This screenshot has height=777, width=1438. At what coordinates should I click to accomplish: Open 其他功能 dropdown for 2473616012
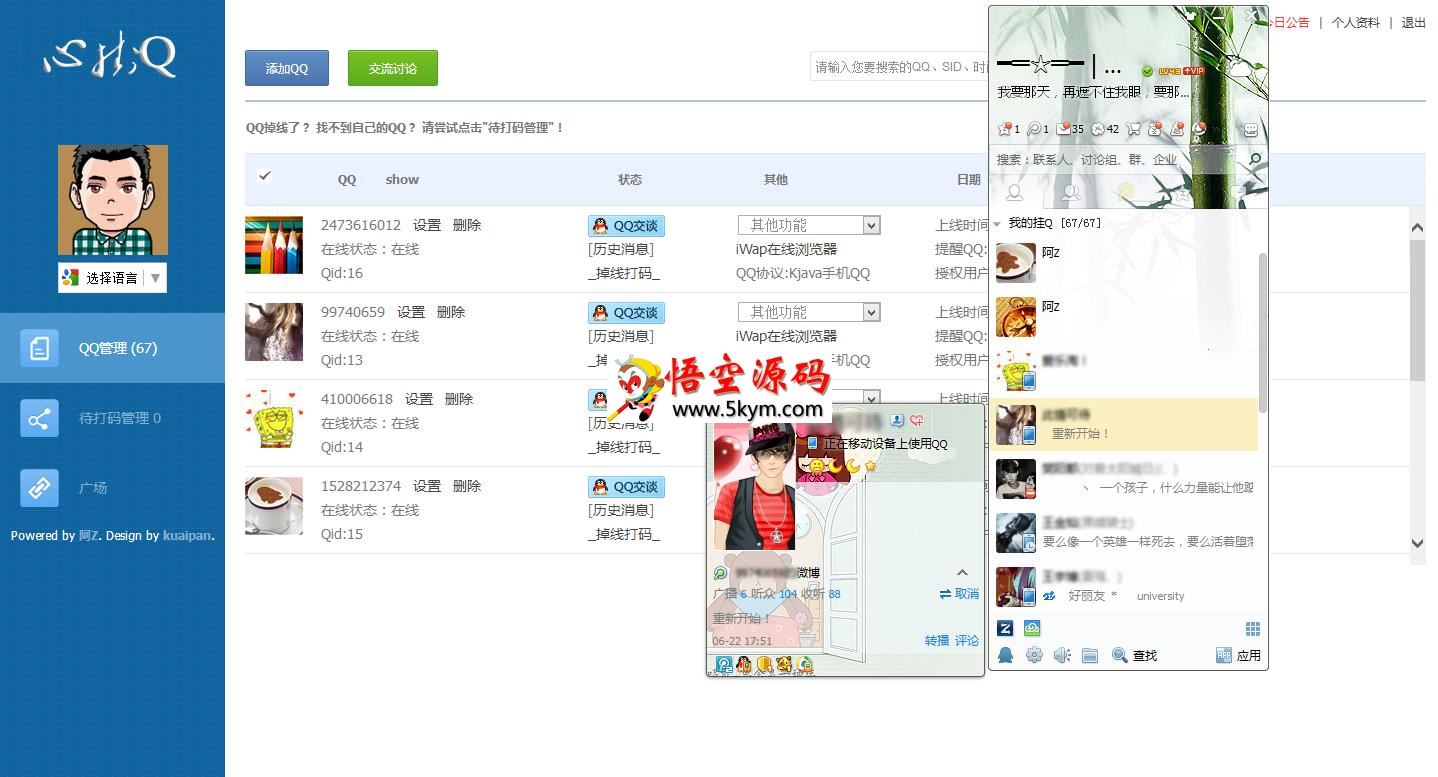[809, 225]
